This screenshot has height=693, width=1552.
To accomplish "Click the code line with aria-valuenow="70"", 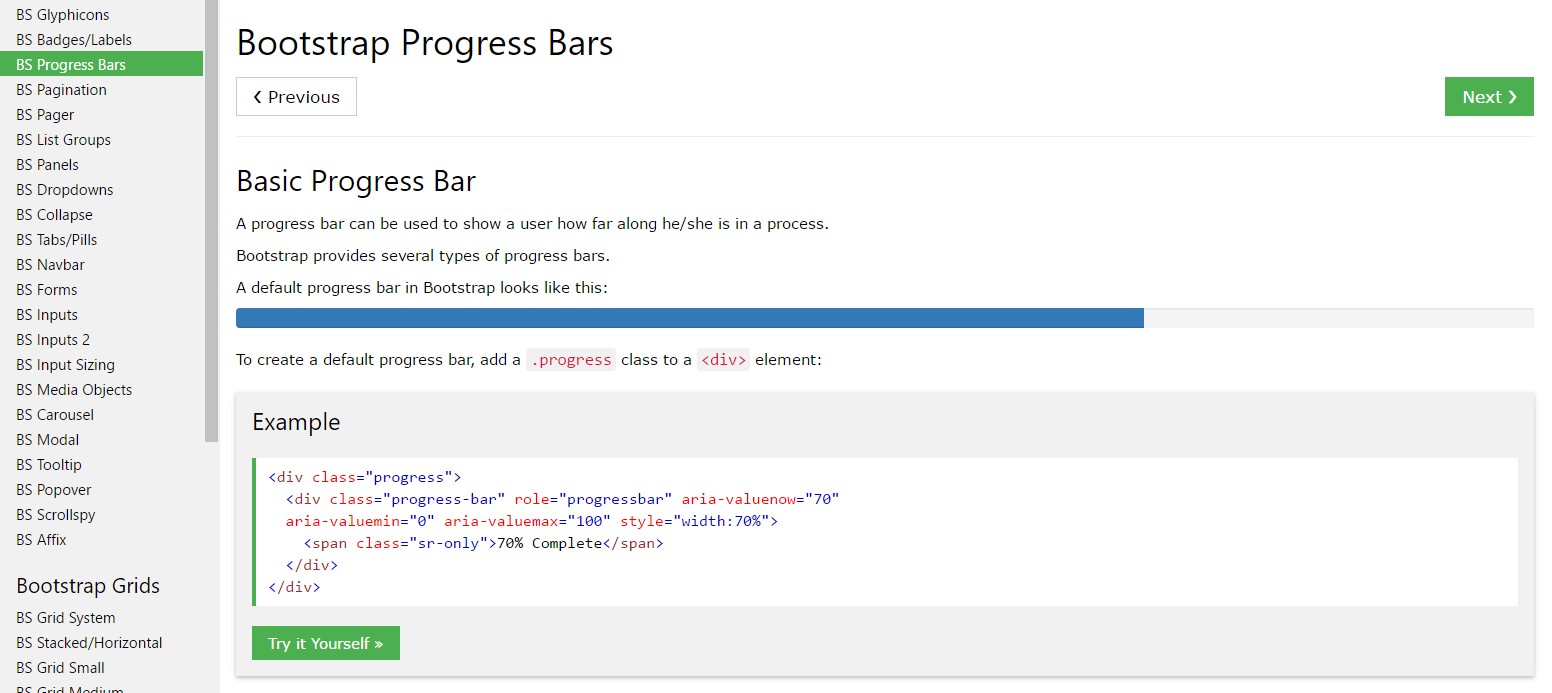I will [x=562, y=499].
